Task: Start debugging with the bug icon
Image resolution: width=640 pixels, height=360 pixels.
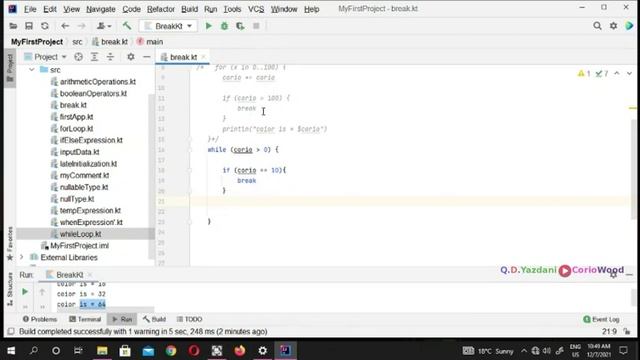Action: tap(224, 26)
